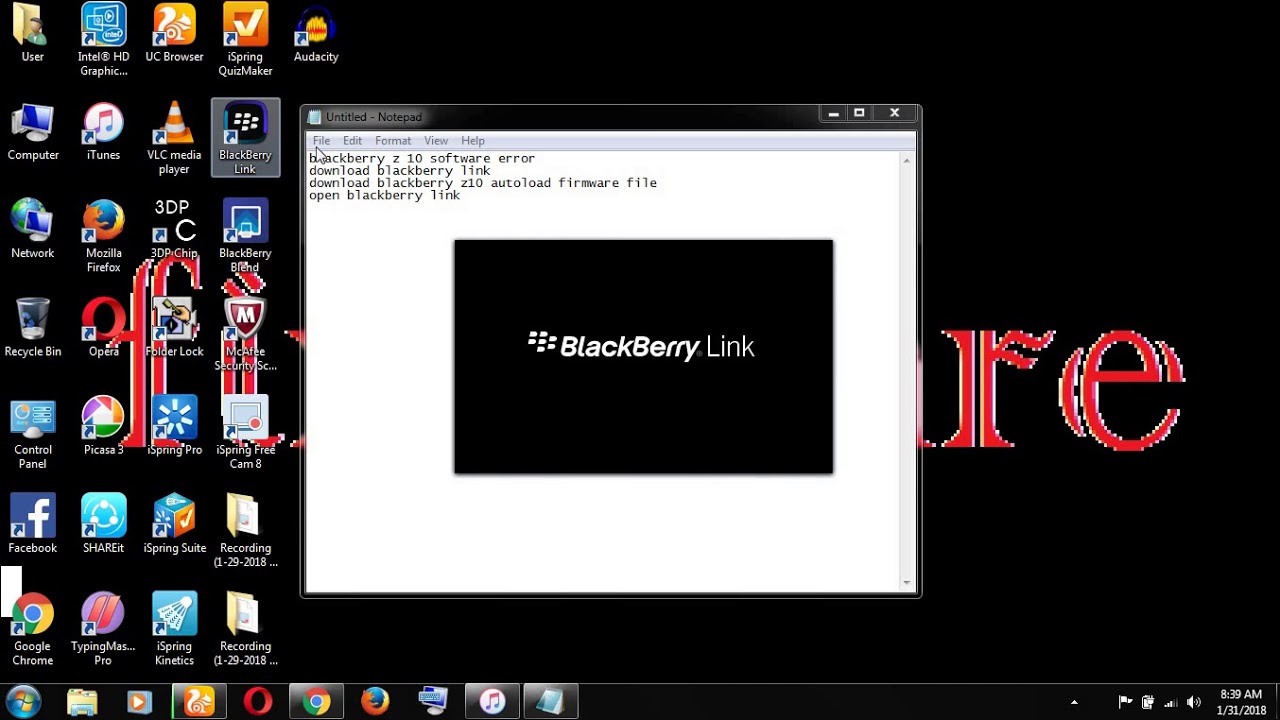Switch to UC Browser in taskbar

tap(199, 702)
